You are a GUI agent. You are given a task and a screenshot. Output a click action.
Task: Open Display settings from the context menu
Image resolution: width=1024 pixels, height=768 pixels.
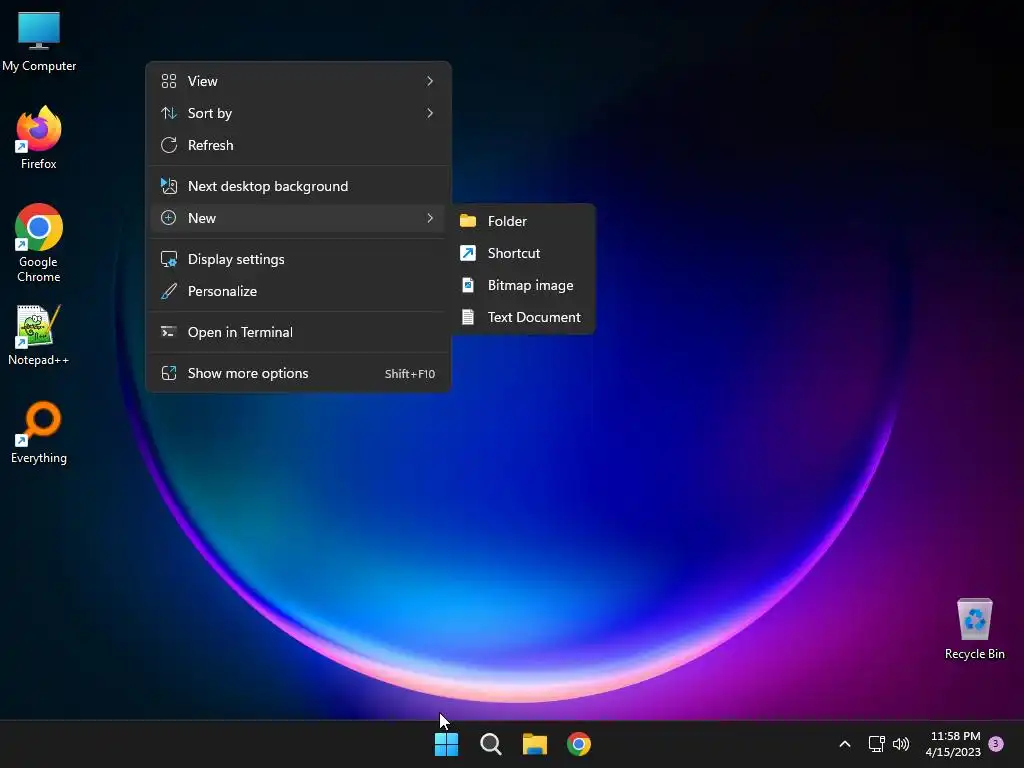298,259
